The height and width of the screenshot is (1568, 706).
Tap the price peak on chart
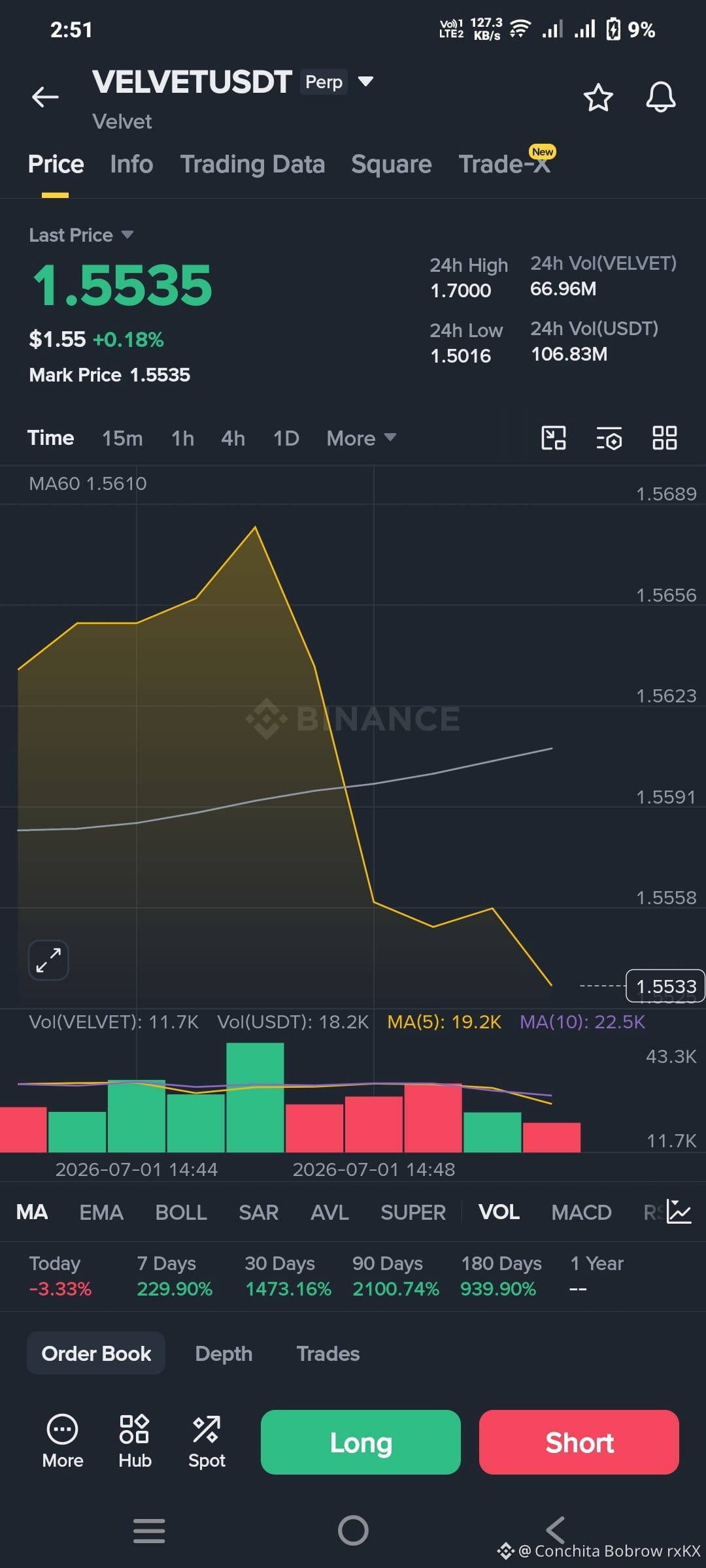(255, 527)
